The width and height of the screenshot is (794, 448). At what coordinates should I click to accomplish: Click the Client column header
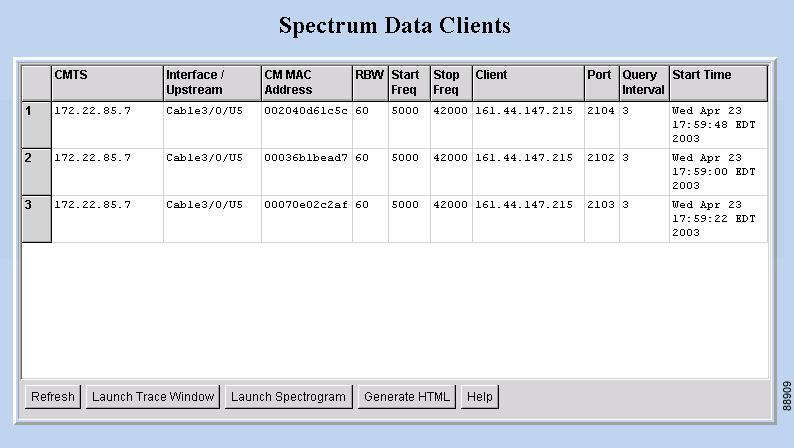[x=528, y=83]
